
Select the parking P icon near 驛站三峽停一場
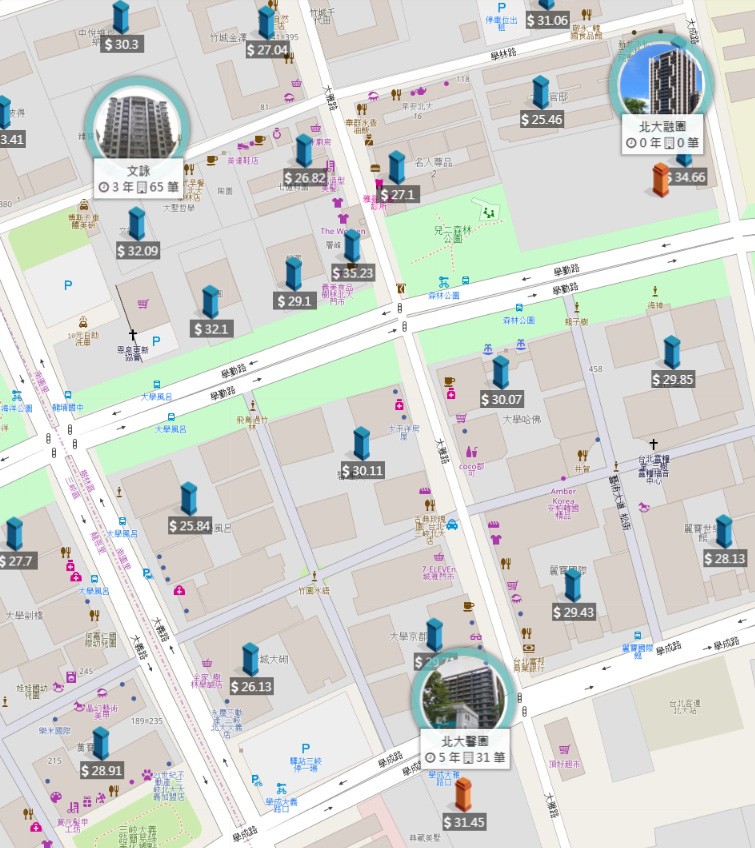tap(306, 748)
